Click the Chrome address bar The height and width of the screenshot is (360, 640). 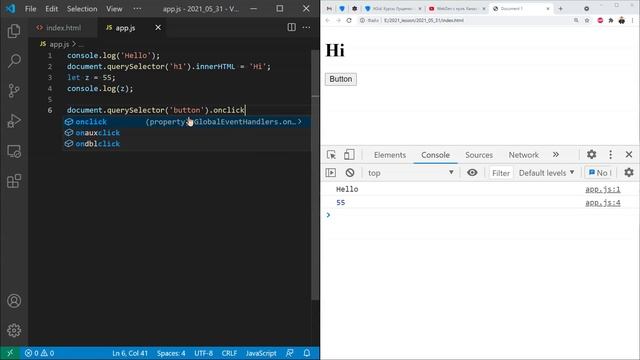pos(465,20)
